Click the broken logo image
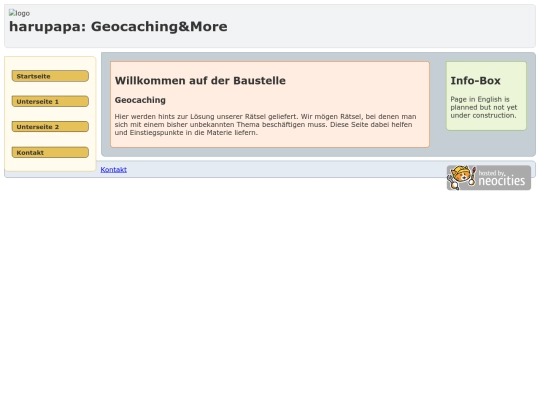This screenshot has height=405, width=540. click(x=19, y=13)
